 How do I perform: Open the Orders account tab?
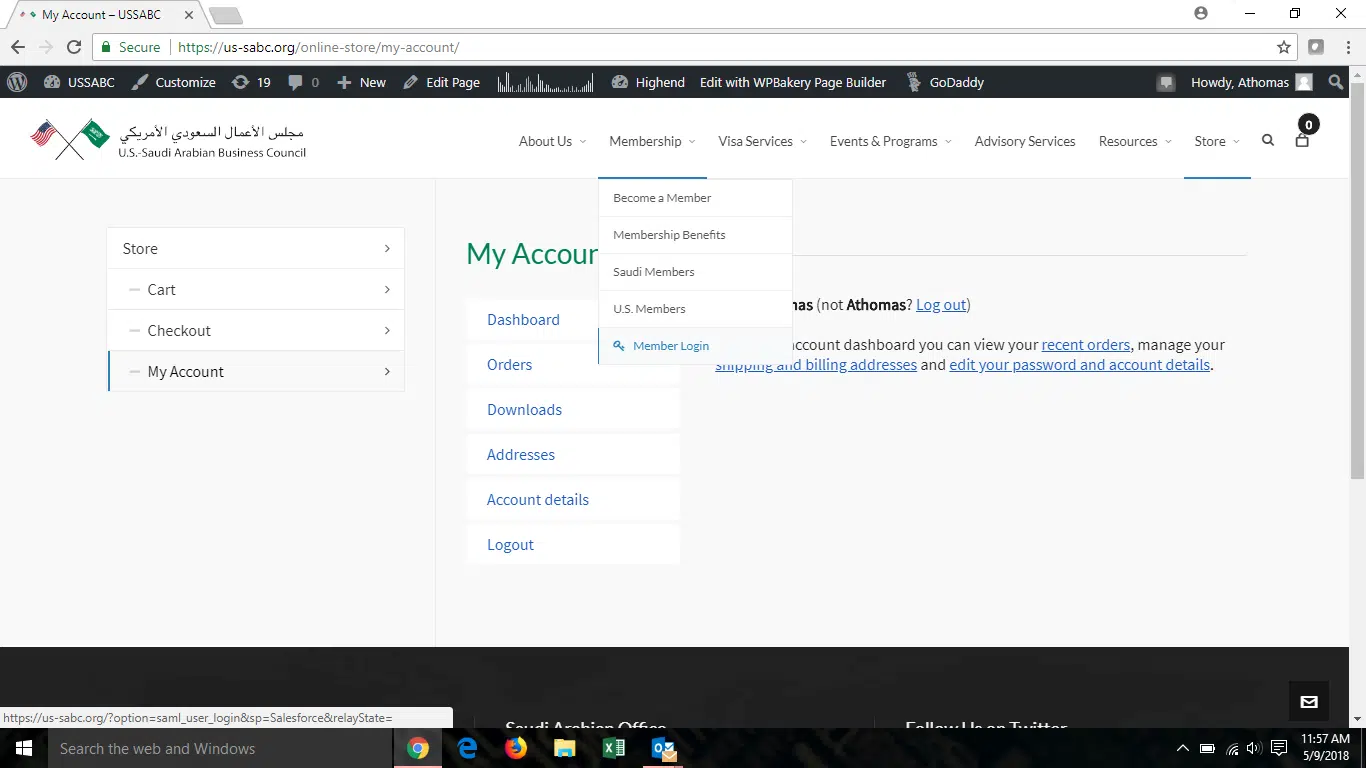click(509, 365)
